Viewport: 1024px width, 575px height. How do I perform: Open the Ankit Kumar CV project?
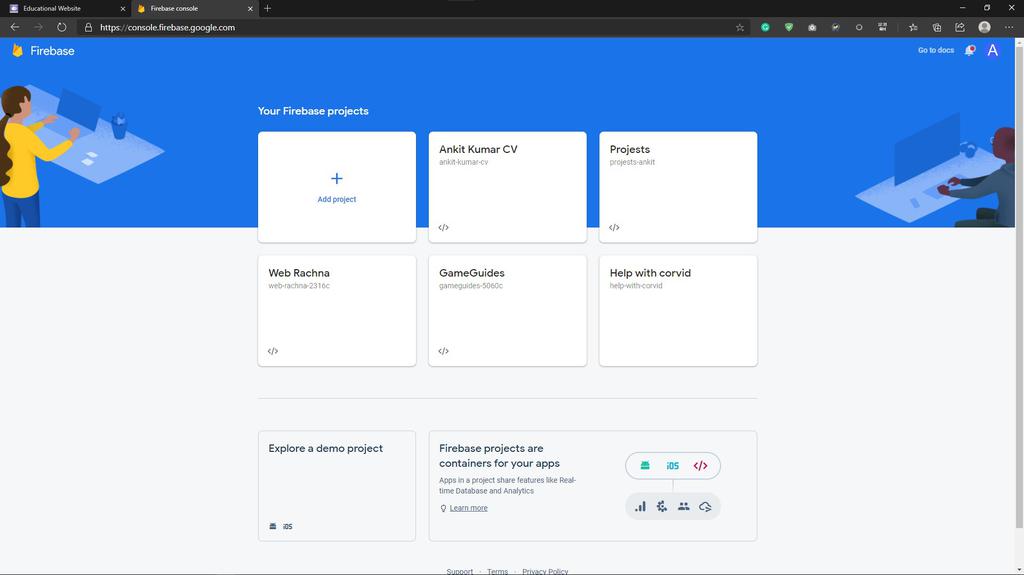point(507,187)
